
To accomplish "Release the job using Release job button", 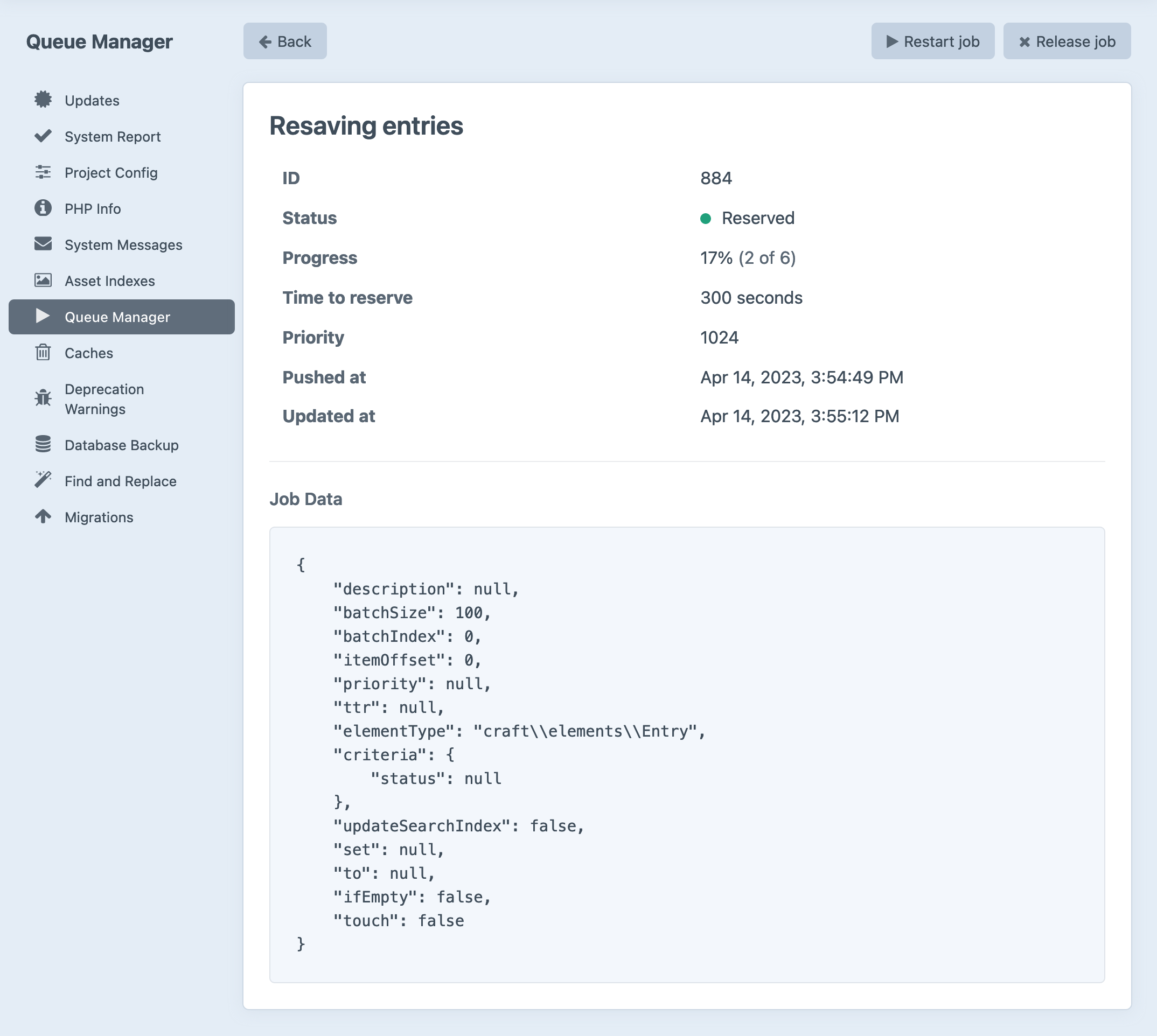I will click(1067, 41).
